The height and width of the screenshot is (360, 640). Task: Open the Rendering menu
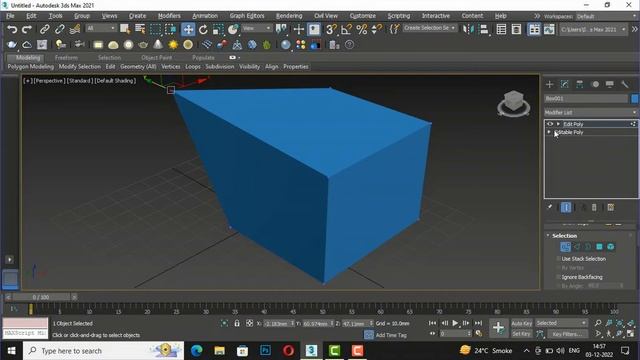coord(289,16)
